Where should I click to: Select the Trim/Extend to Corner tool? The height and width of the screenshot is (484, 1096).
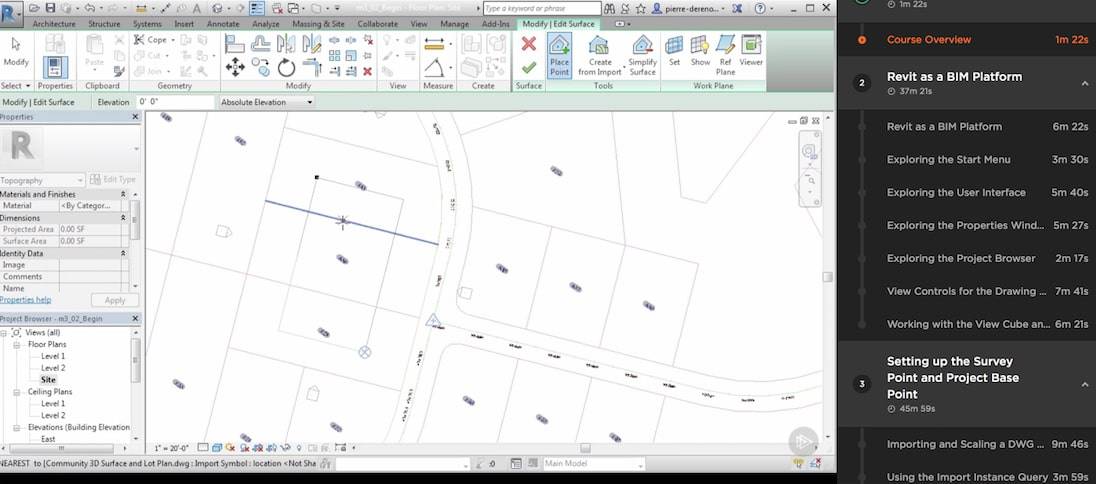click(312, 68)
